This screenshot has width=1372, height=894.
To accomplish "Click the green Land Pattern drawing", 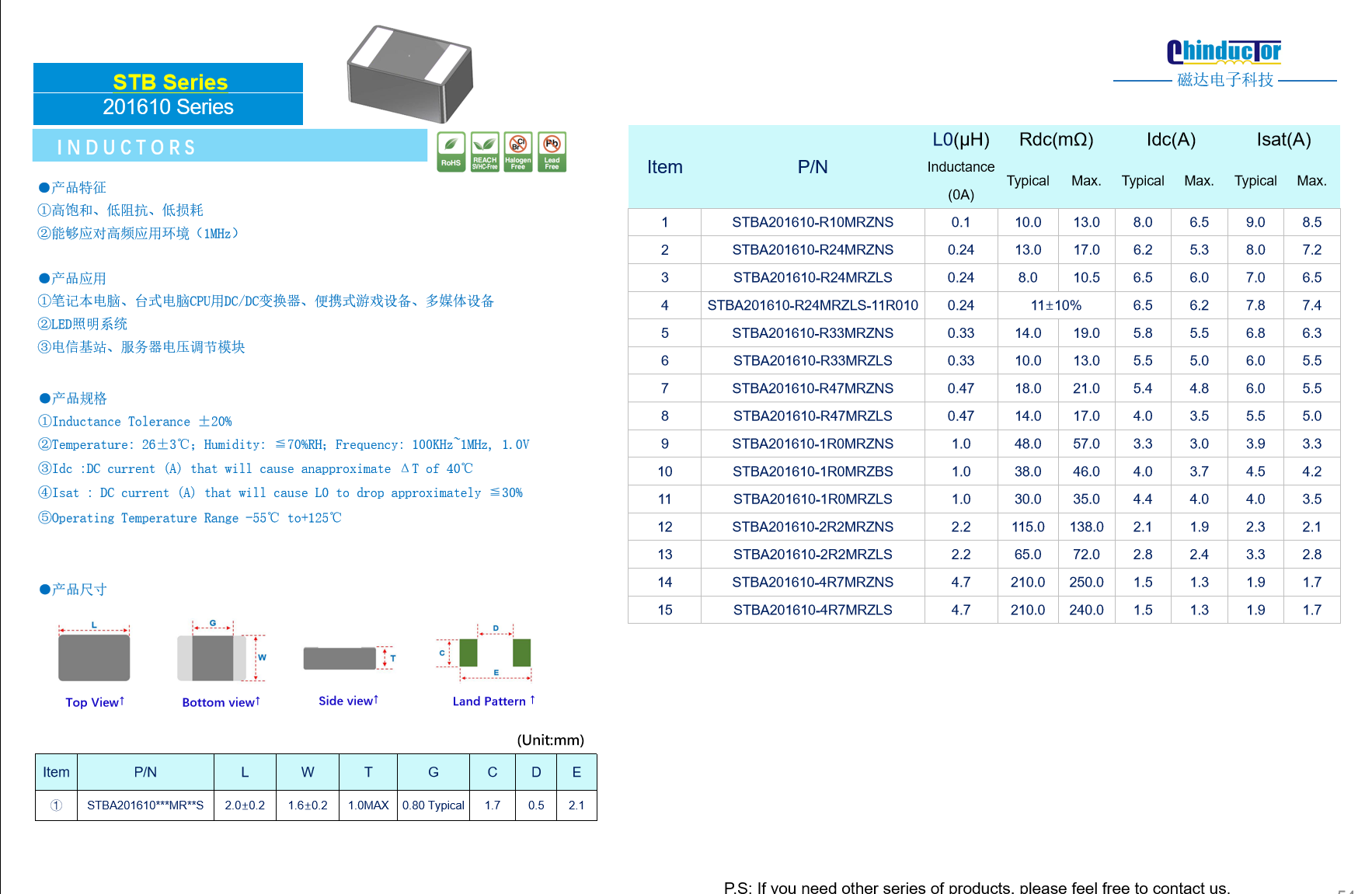I will click(486, 652).
